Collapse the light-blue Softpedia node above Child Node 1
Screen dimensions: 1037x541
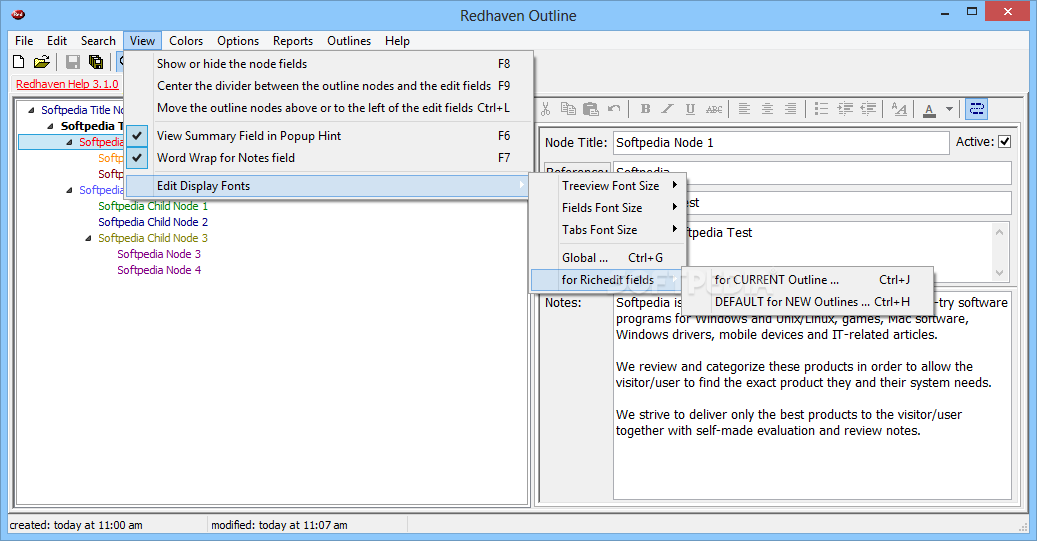tap(69, 190)
